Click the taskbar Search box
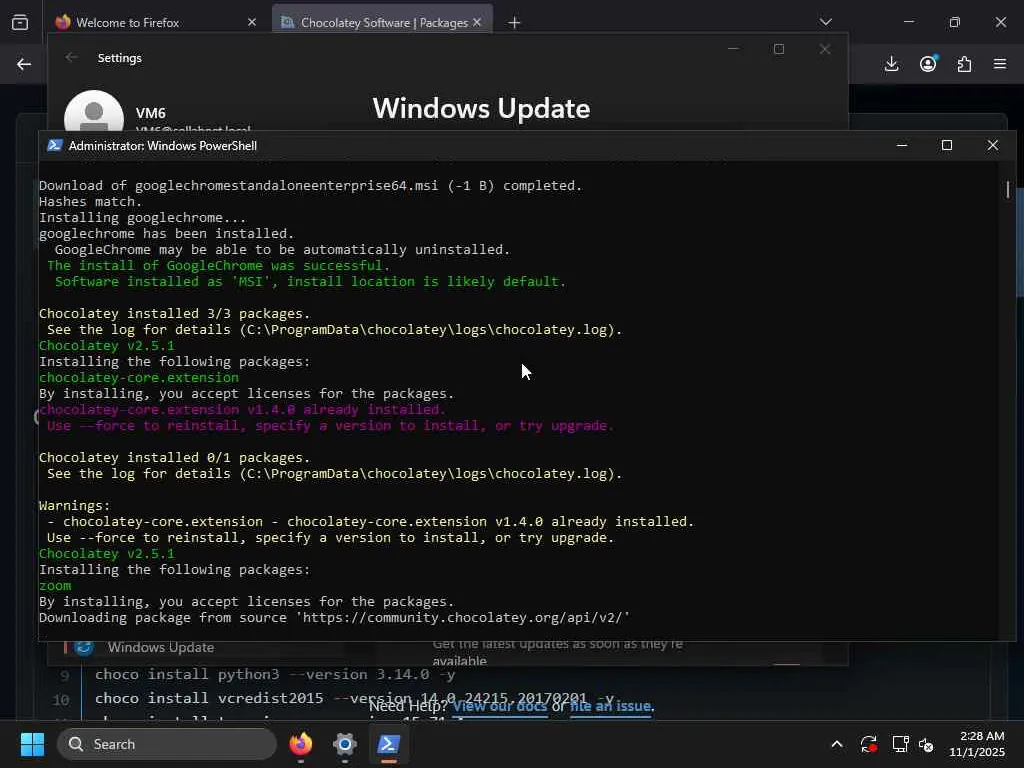Image resolution: width=1024 pixels, height=768 pixels. click(x=167, y=744)
